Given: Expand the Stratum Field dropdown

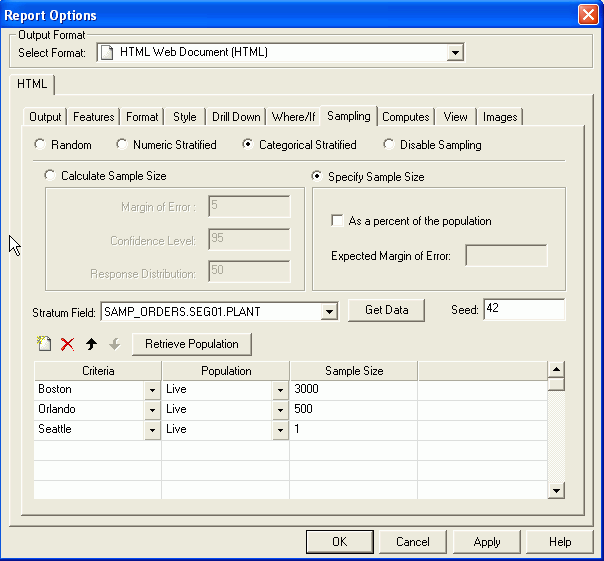Looking at the screenshot, I should click(329, 311).
